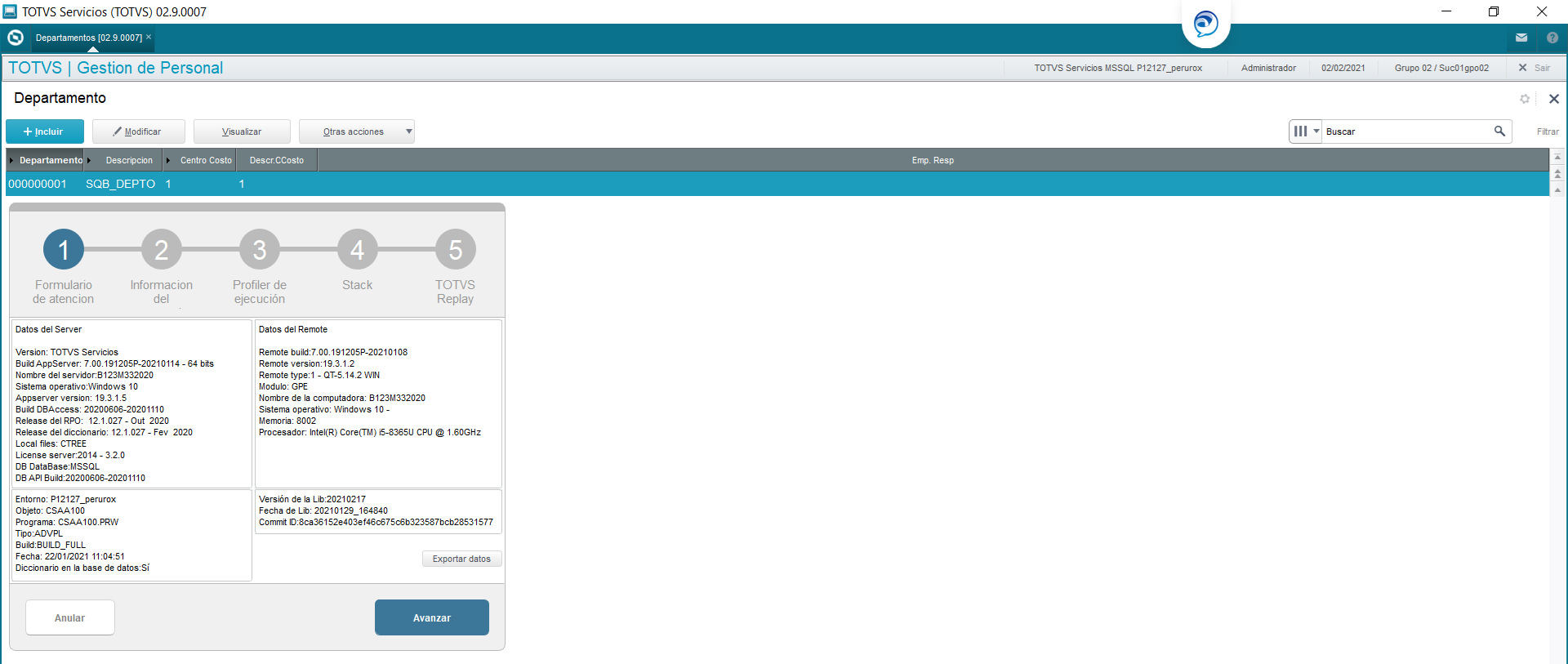
Task: Click the Avanzar button
Action: tap(432, 618)
